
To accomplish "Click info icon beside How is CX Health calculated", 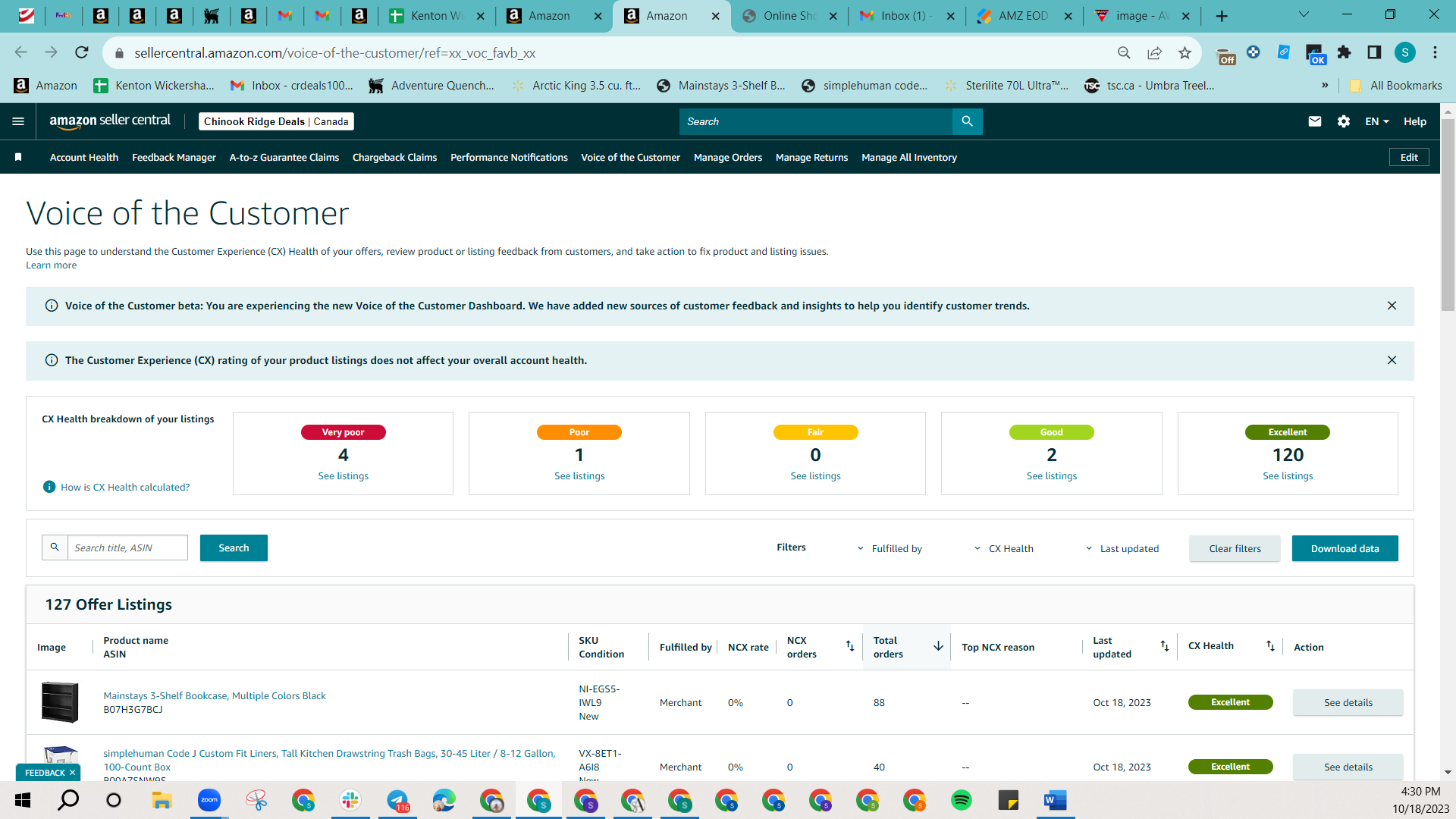I will pyautogui.click(x=49, y=487).
